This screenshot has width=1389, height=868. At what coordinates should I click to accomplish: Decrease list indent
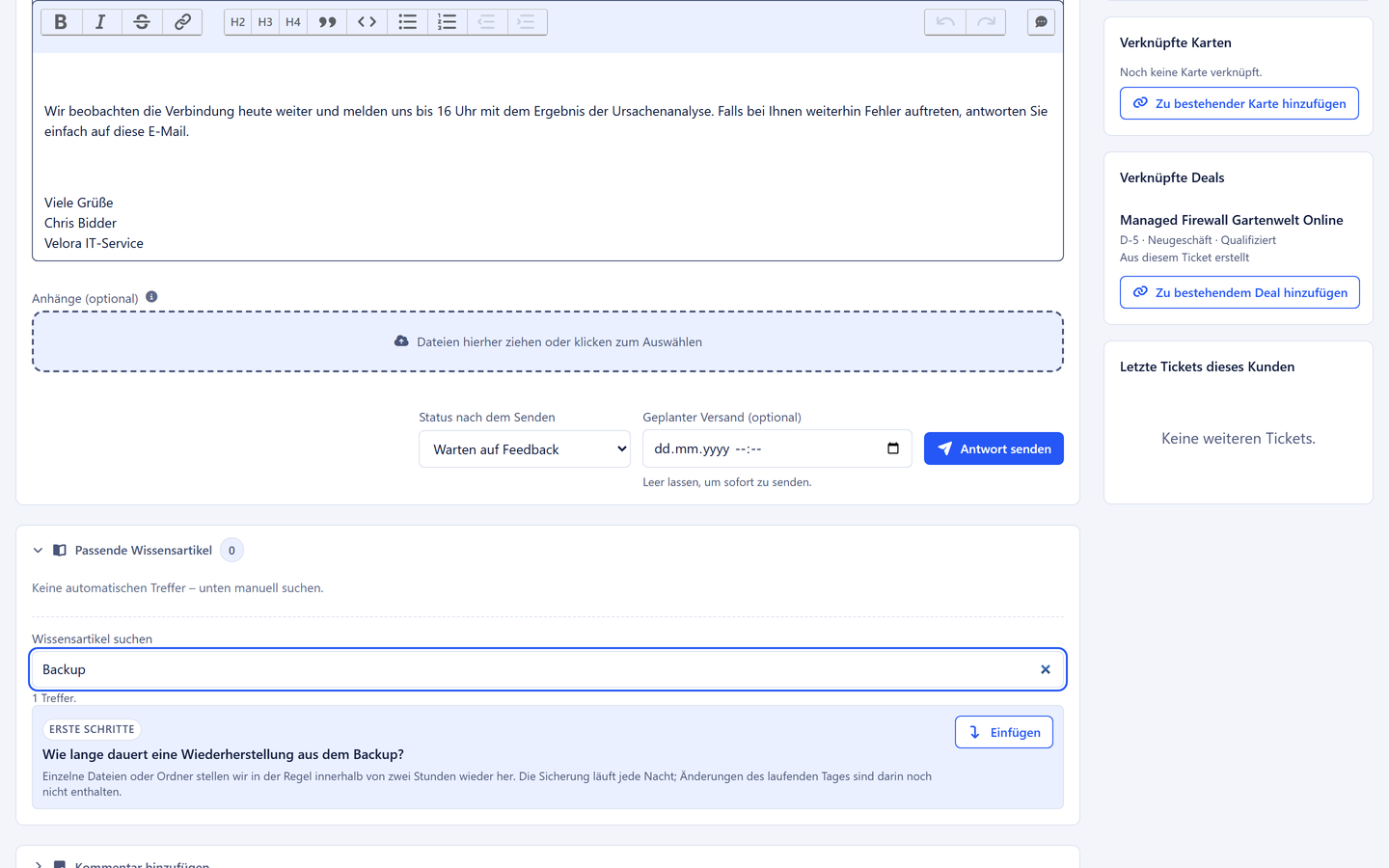[487, 22]
